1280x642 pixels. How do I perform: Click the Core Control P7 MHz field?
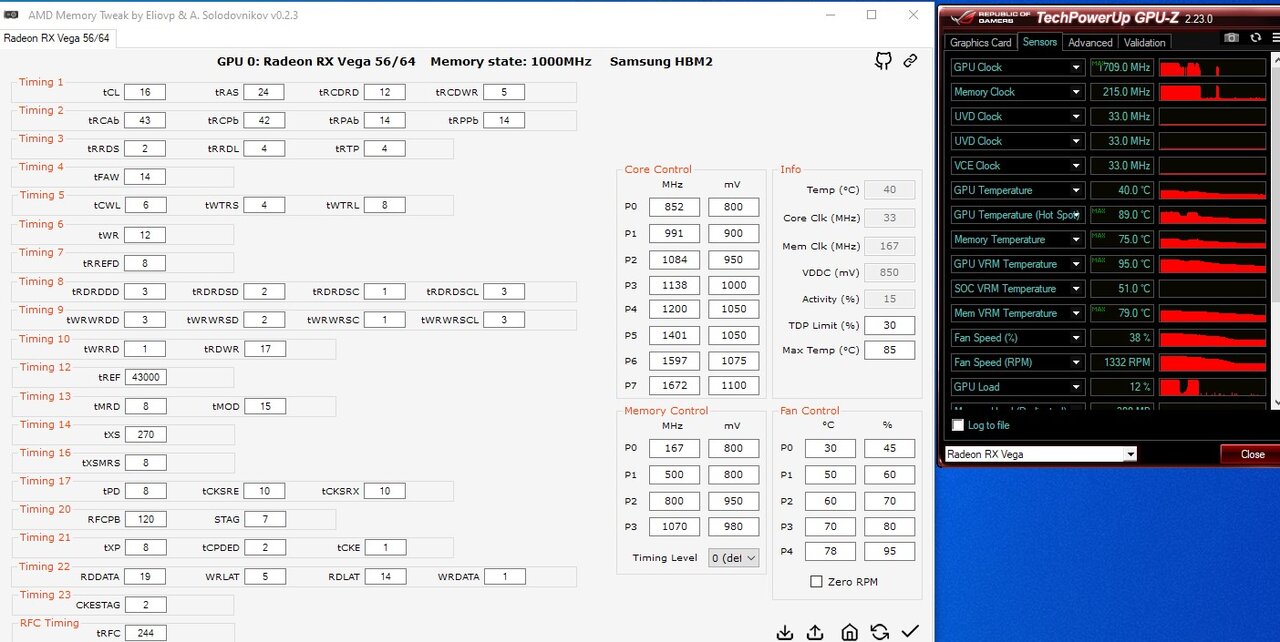coord(674,385)
